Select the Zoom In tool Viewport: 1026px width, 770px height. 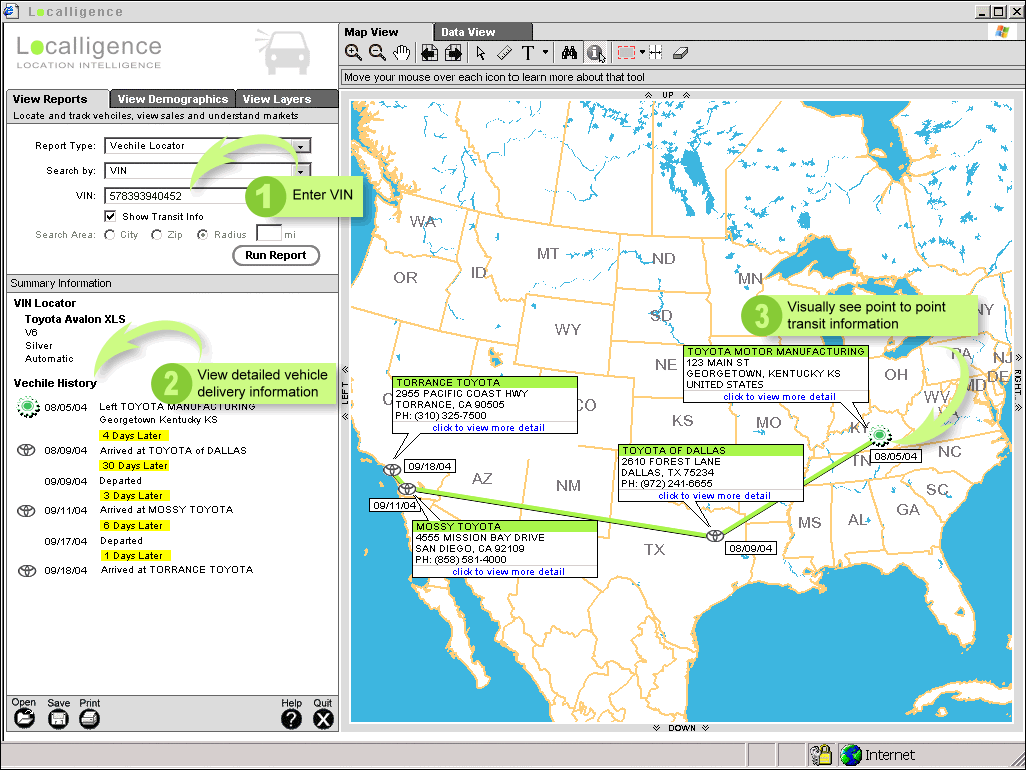click(353, 53)
